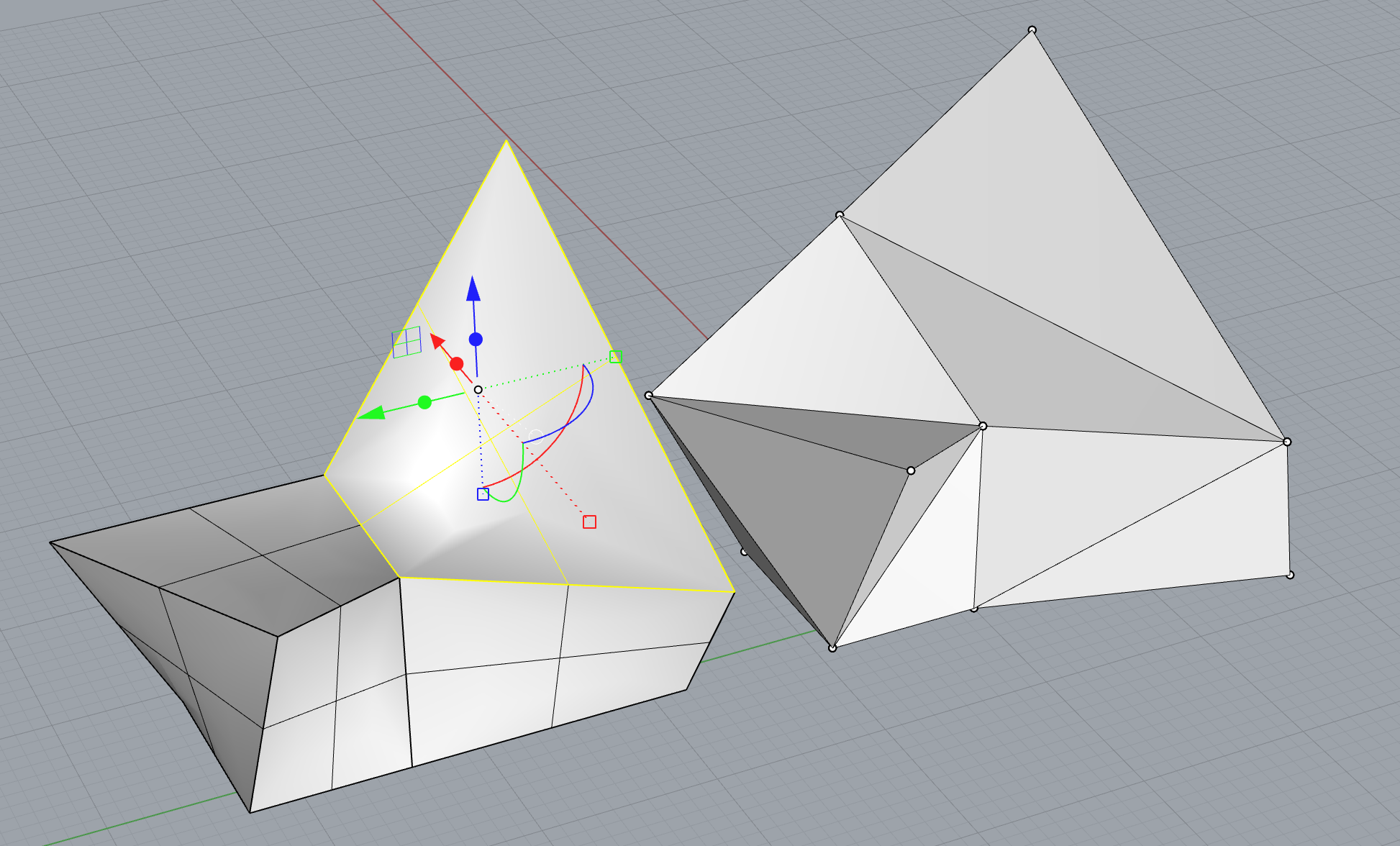Click the green Y-axis move arrowhead

tap(371, 413)
